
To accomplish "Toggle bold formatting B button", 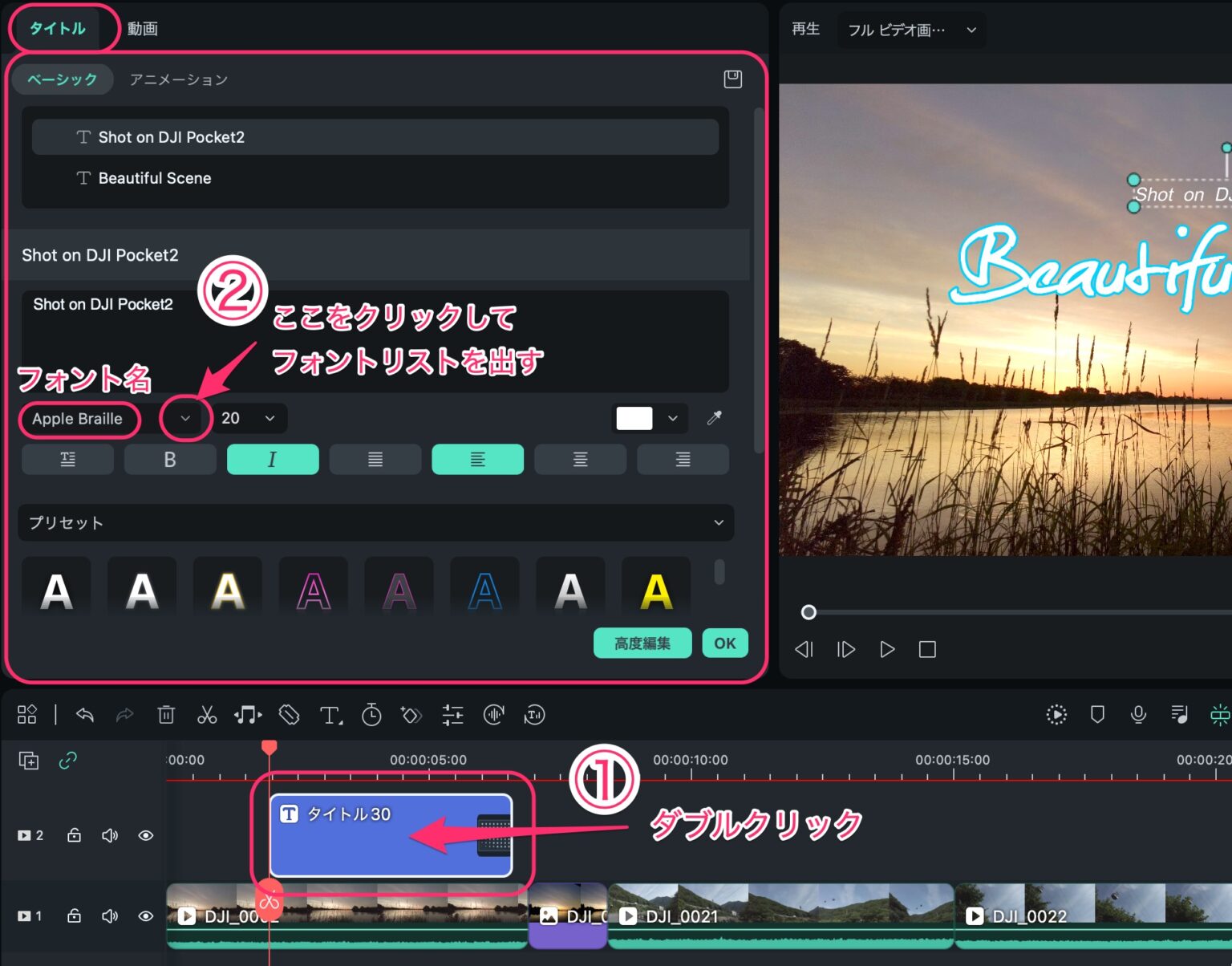I will [170, 459].
